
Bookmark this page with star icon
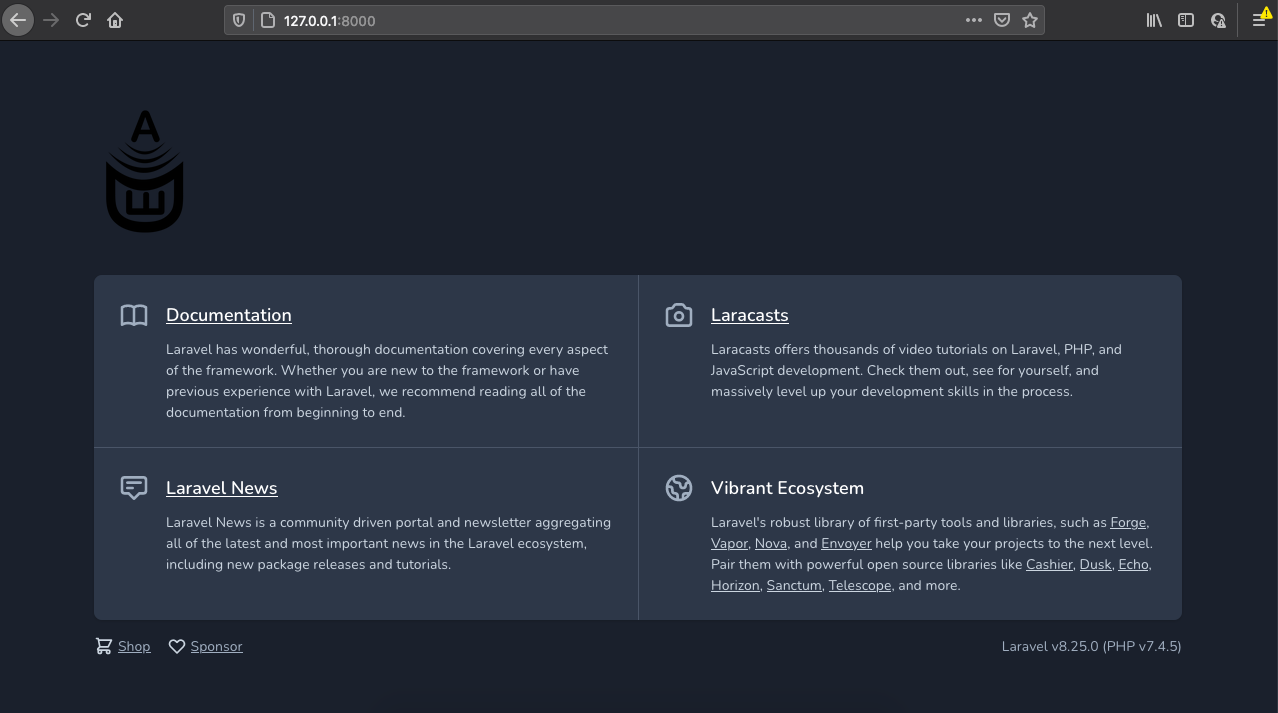click(x=1030, y=20)
